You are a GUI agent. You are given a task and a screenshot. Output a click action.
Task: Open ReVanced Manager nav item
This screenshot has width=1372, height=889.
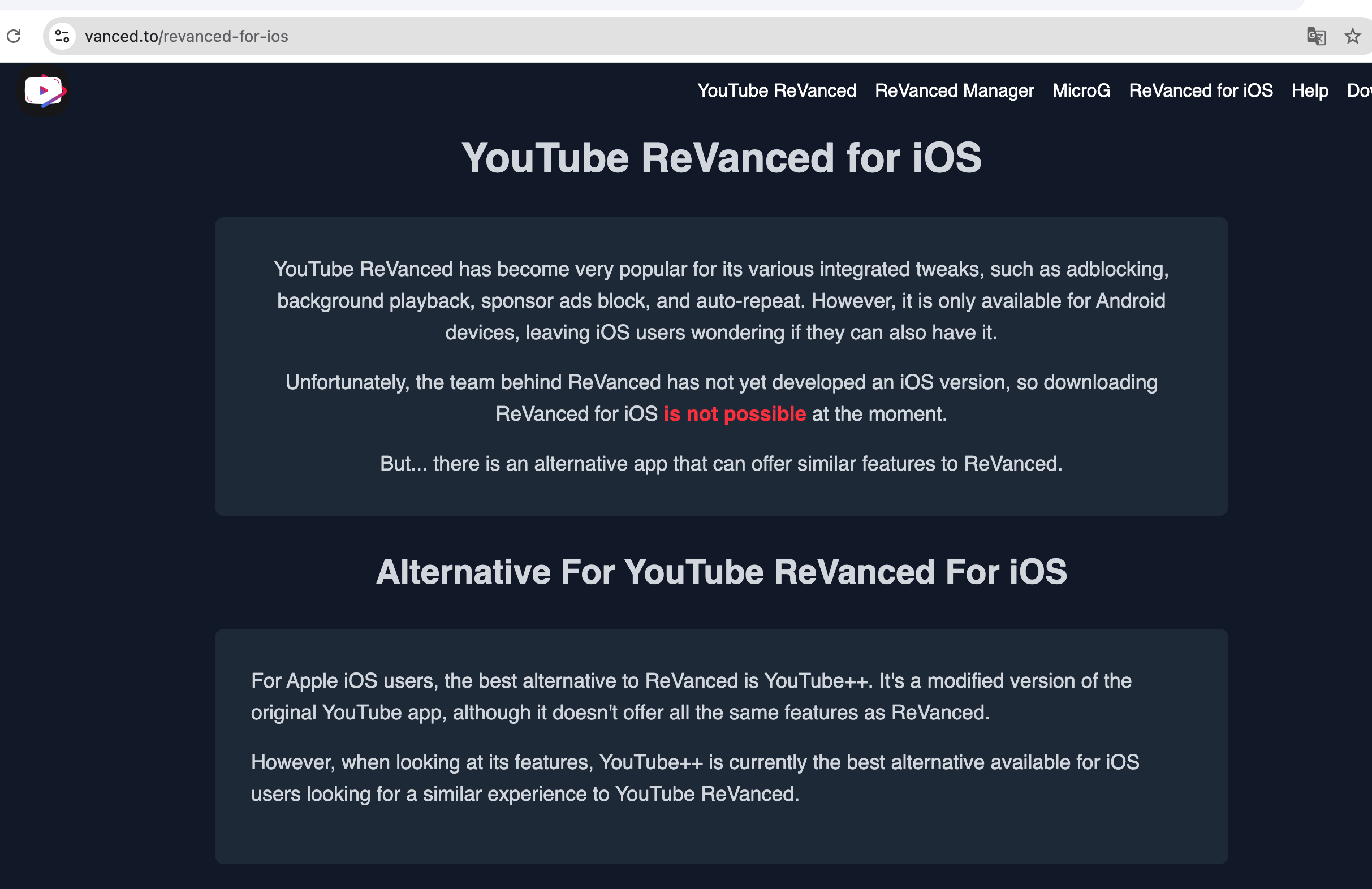(x=954, y=90)
